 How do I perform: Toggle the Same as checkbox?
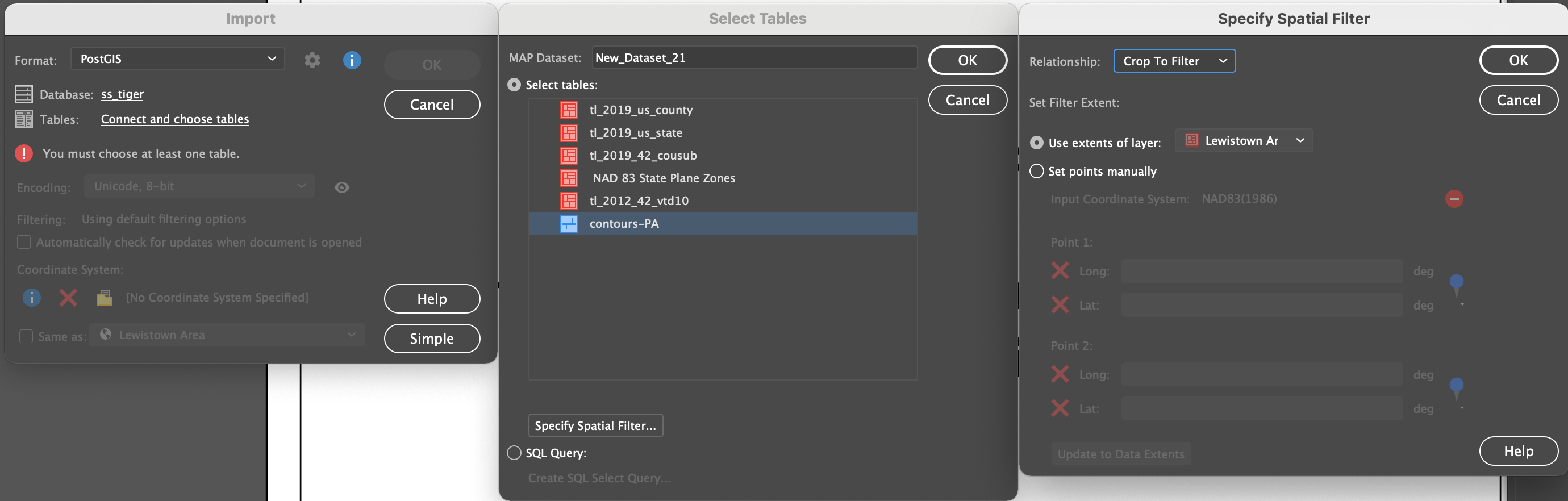pyautogui.click(x=26, y=336)
